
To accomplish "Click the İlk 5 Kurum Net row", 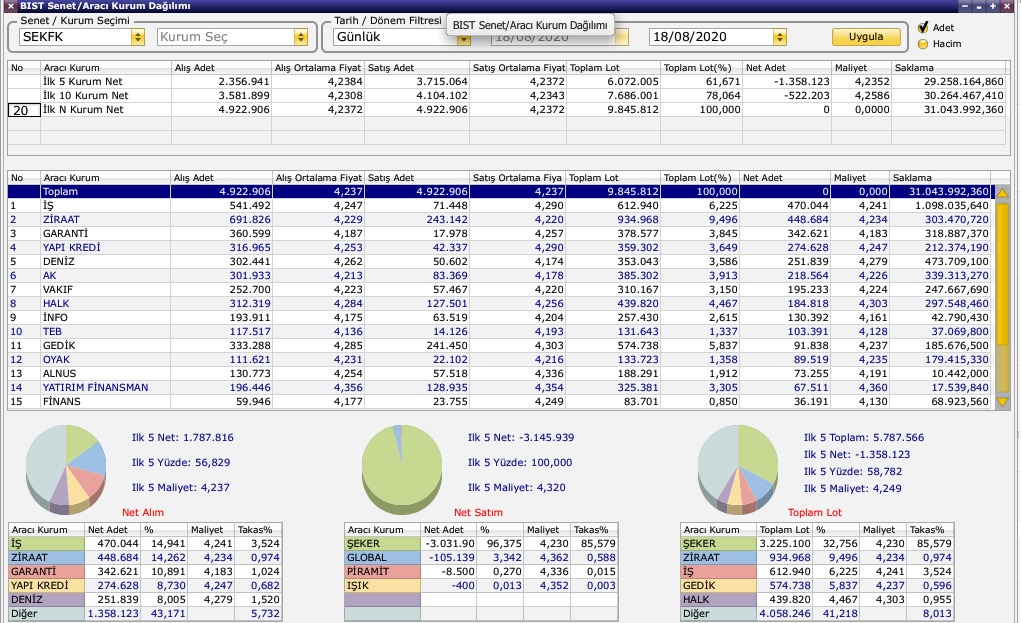I will 507,81.
